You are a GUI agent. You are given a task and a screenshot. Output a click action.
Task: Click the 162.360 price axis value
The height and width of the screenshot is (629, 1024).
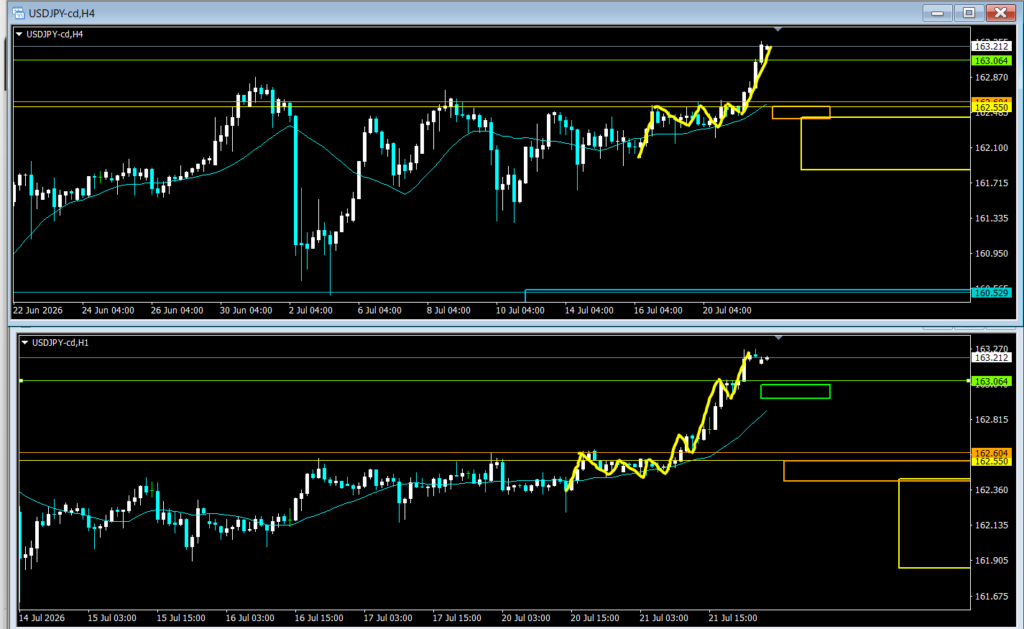[991, 490]
